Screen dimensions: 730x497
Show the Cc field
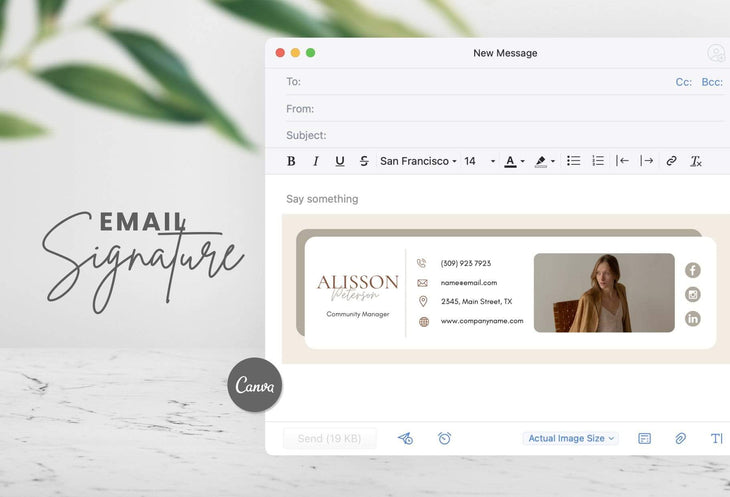[684, 82]
